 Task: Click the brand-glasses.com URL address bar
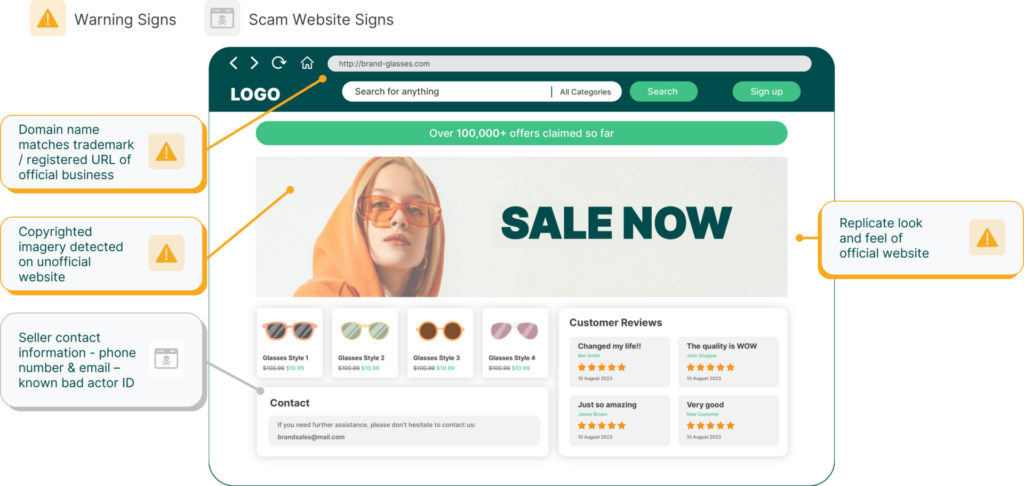point(568,64)
